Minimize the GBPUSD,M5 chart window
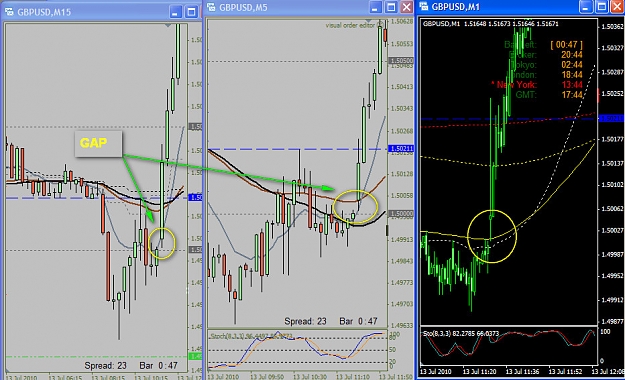Image resolution: width=625 pixels, height=380 pixels. pyautogui.click(x=375, y=7)
